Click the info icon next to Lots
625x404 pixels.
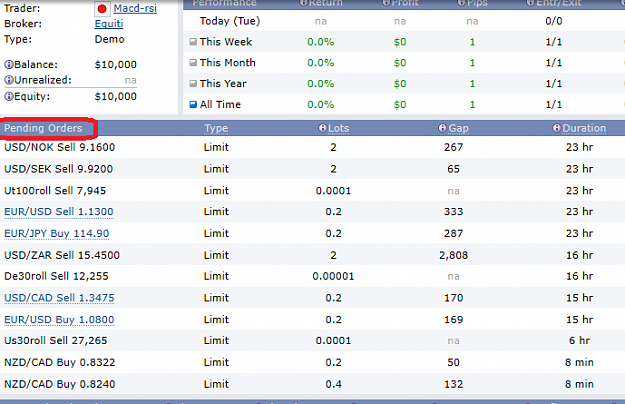coord(322,128)
